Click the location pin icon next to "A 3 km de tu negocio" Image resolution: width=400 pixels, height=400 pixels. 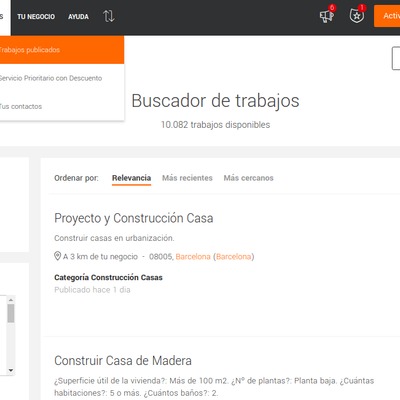(x=57, y=256)
